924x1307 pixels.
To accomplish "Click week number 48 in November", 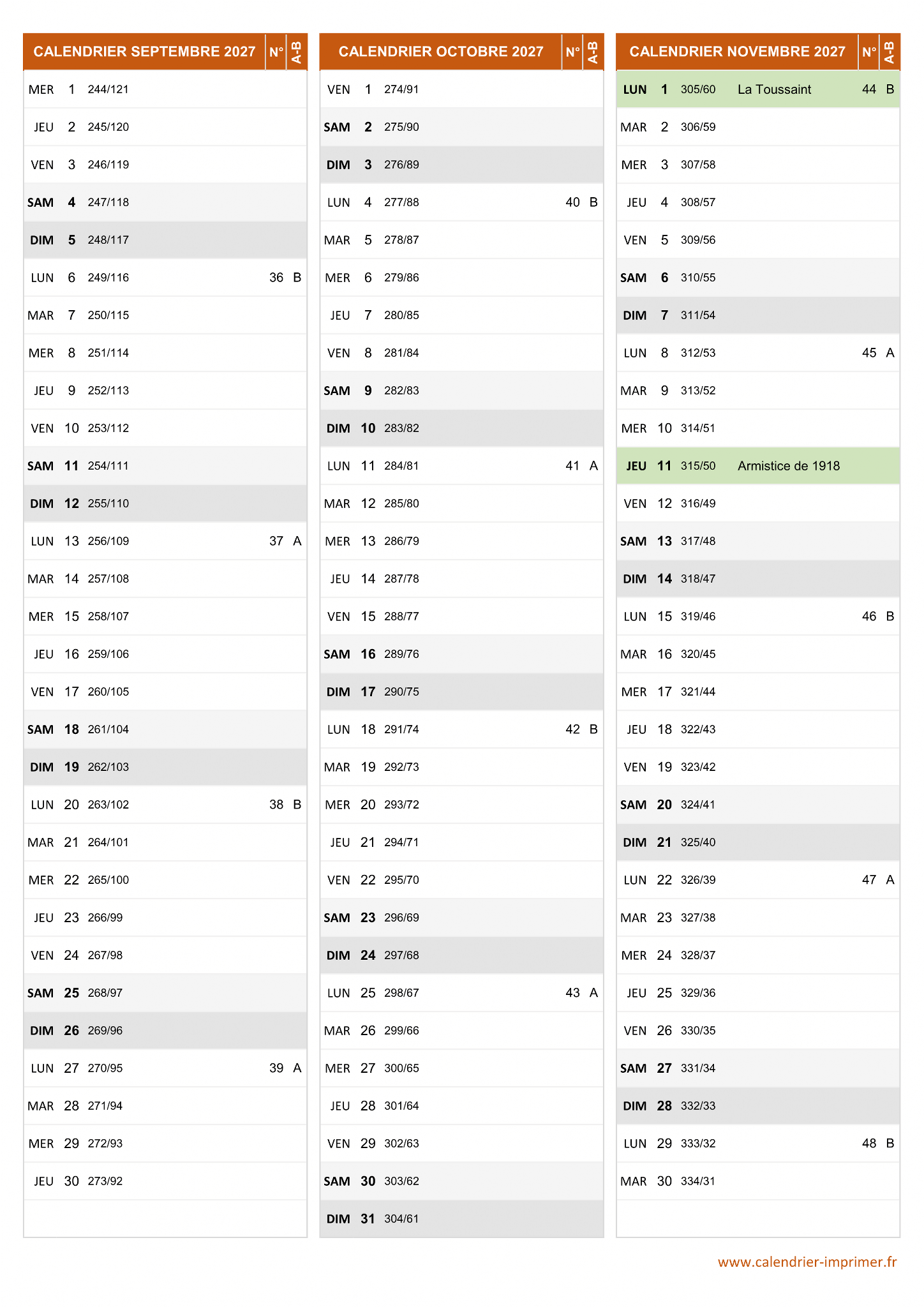I will 868,1143.
